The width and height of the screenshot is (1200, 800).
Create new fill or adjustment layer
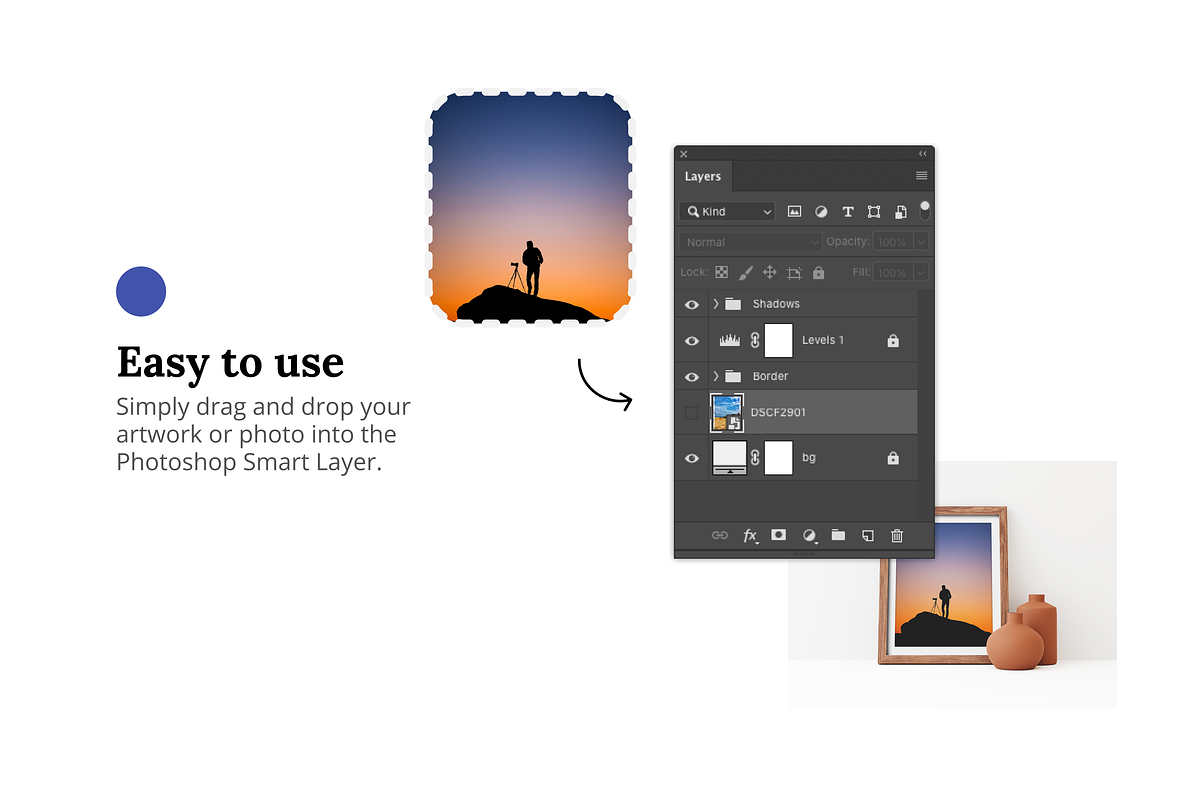coord(809,536)
